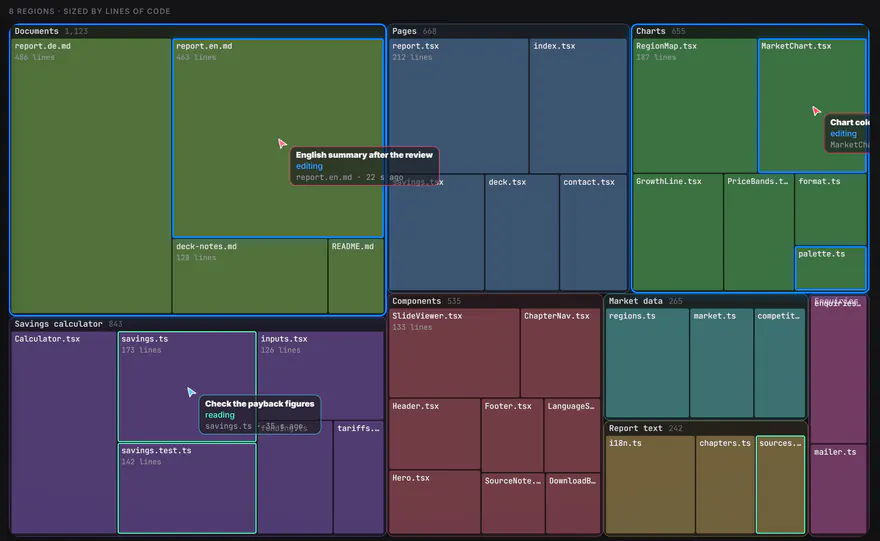
Task: Click the ChapterNav.tsx tile
Action: (x=561, y=353)
